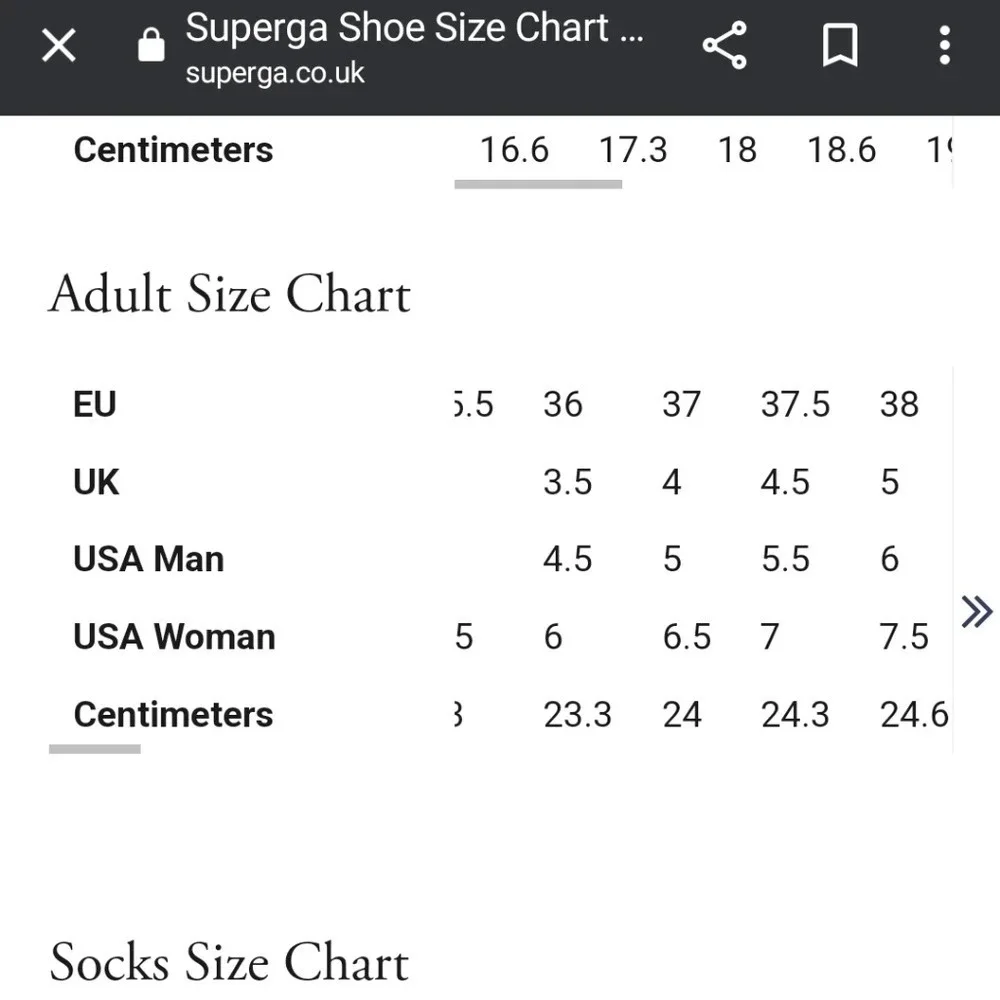Share this page via share icon
This screenshot has height=1000, width=1000.
pos(725,46)
